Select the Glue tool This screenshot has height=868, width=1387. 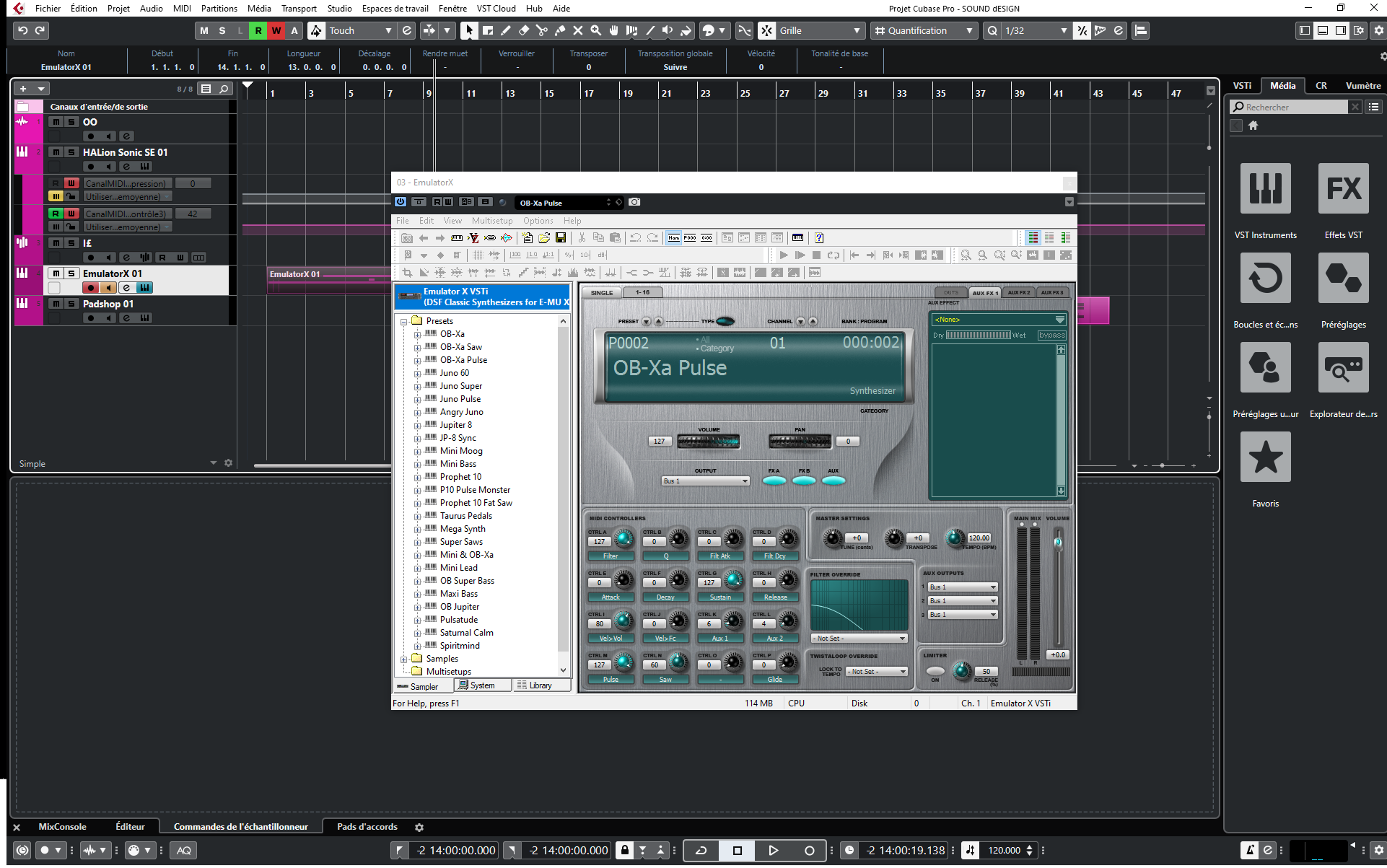click(560, 30)
